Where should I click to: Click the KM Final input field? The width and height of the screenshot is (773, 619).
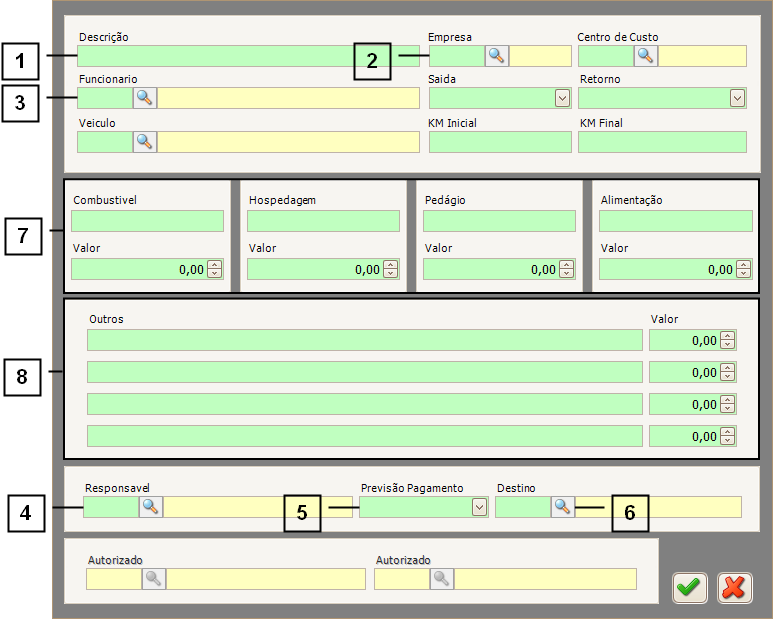pos(662,142)
